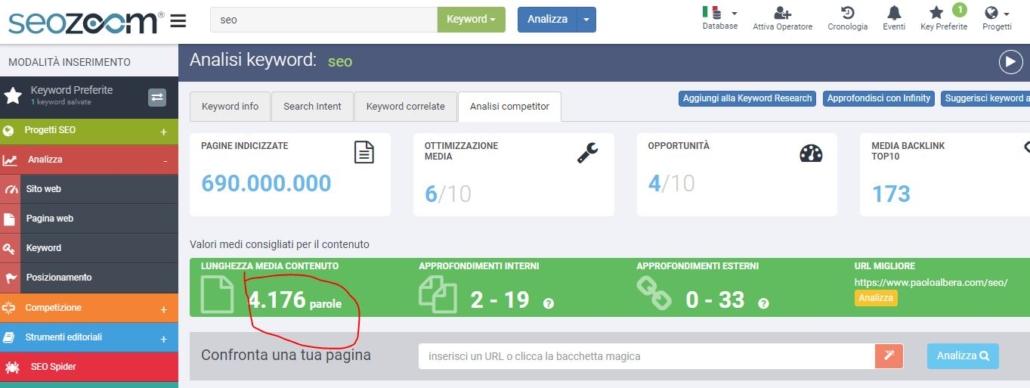
Task: Open the hamburger menu next to SEOZoom logo
Action: coord(178,22)
